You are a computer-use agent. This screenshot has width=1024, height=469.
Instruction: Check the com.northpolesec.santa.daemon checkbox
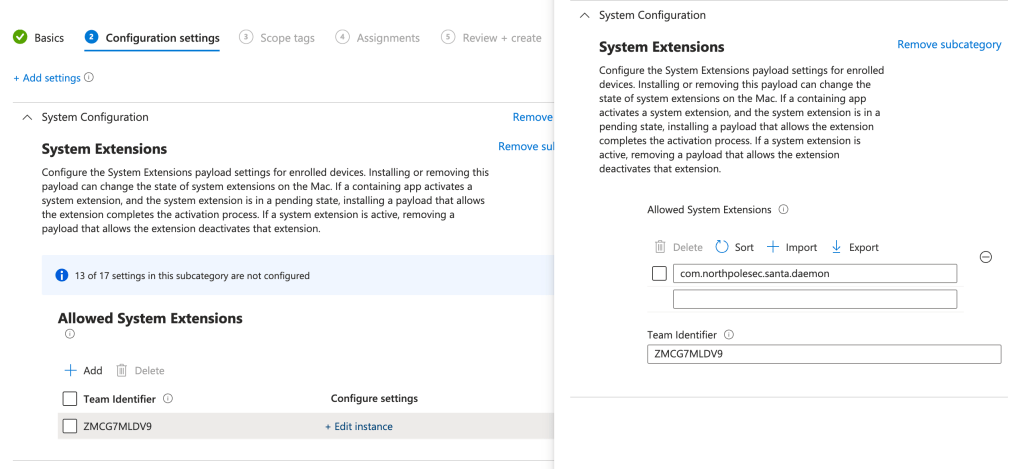[660, 273]
